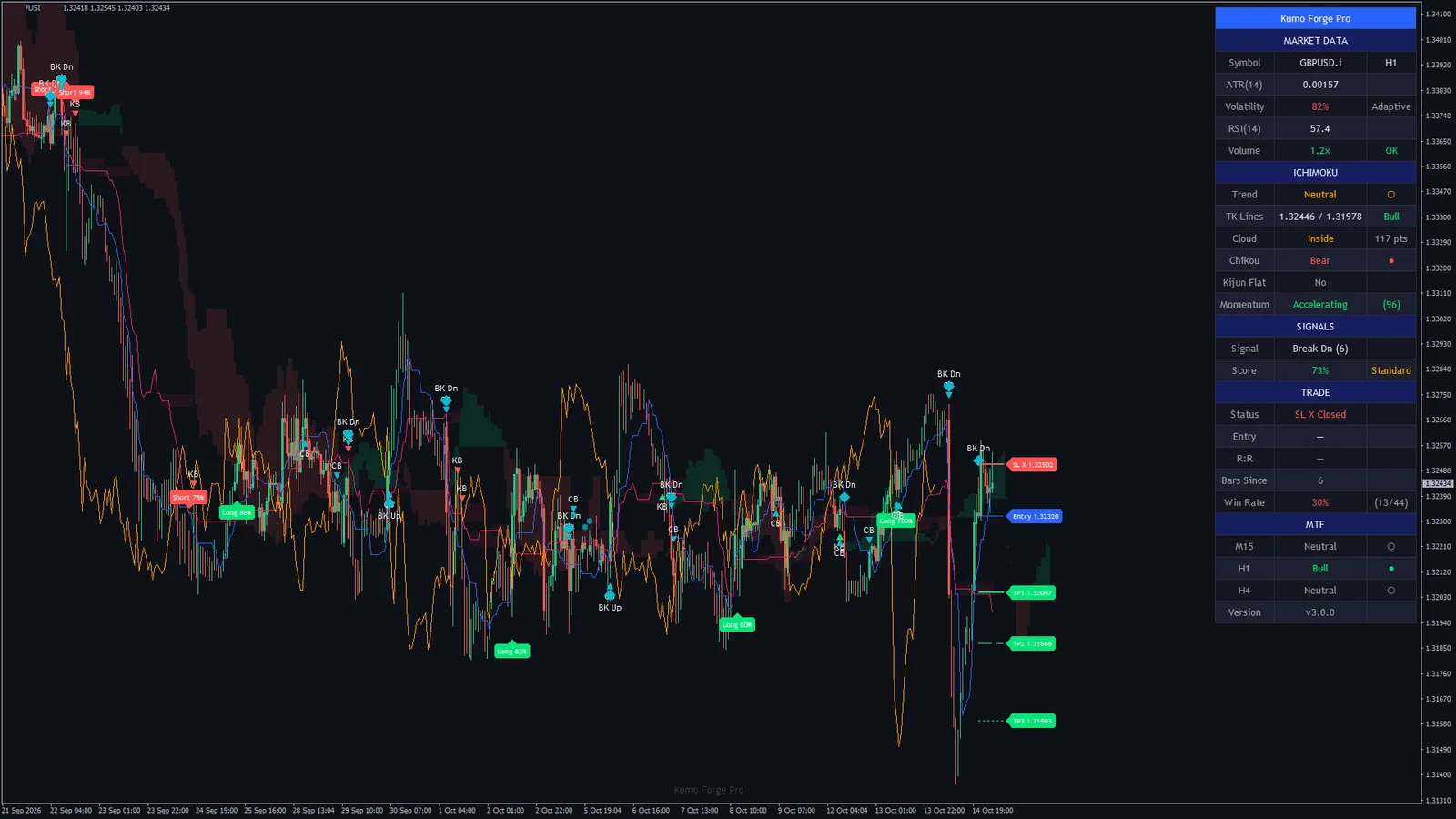The width and height of the screenshot is (1456, 819).
Task: Click the Adaptive volatility mode cell
Action: (1390, 106)
